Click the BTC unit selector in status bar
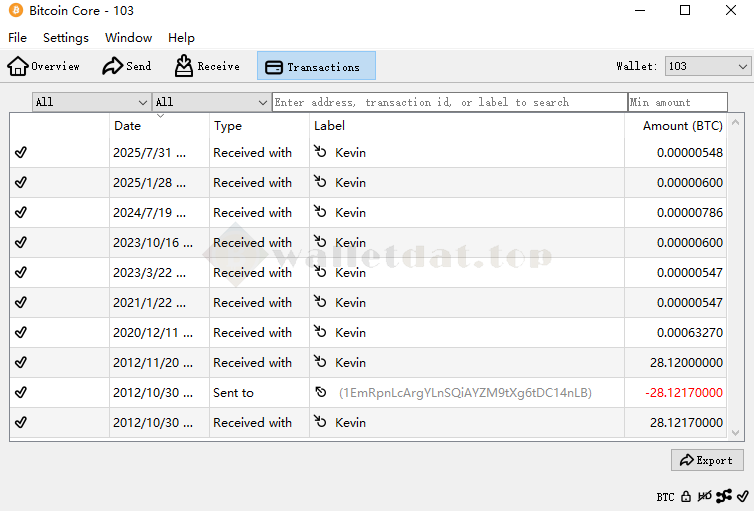This screenshot has height=511, width=754. 665,496
